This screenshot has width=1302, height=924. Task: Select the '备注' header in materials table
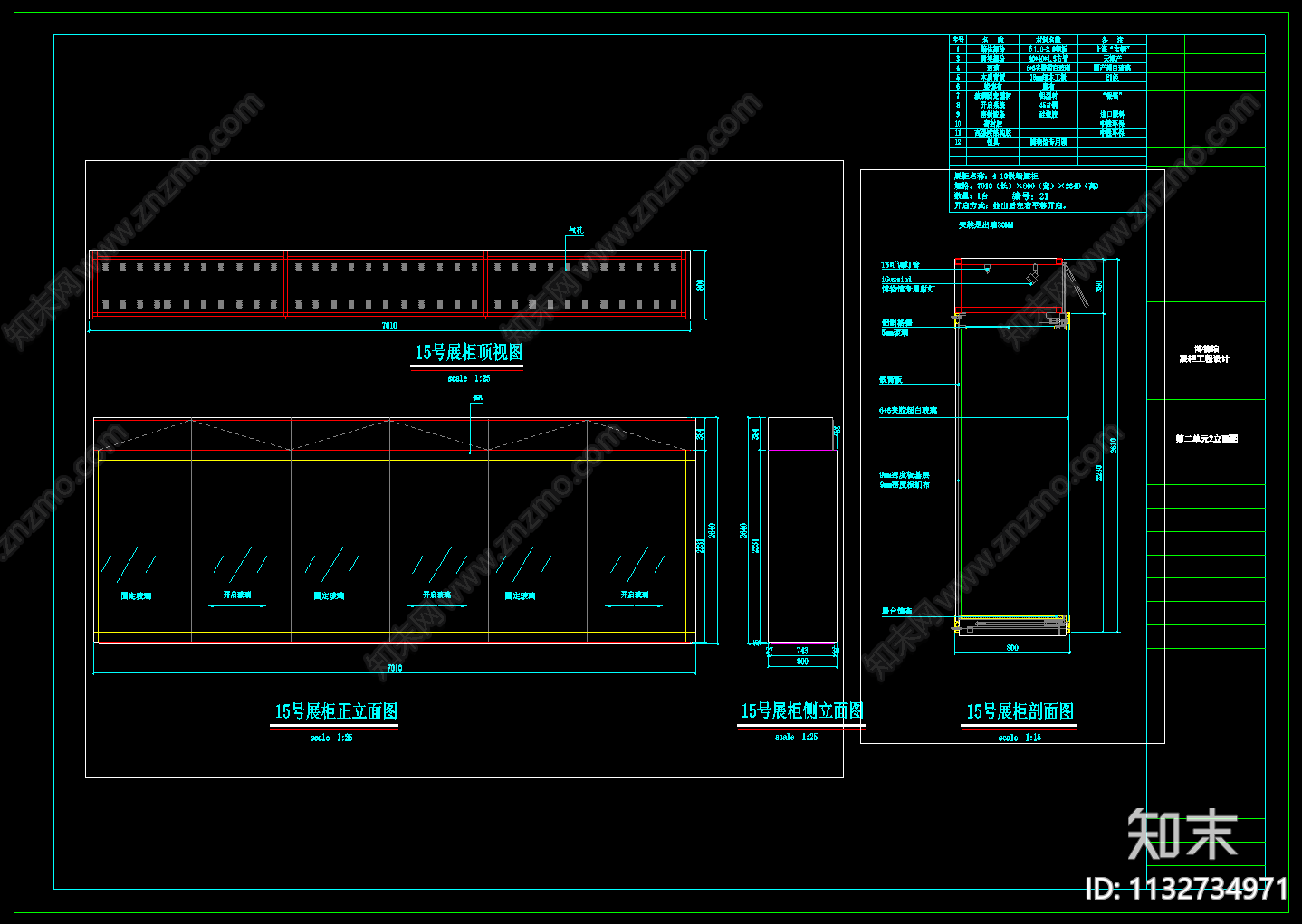click(1113, 40)
